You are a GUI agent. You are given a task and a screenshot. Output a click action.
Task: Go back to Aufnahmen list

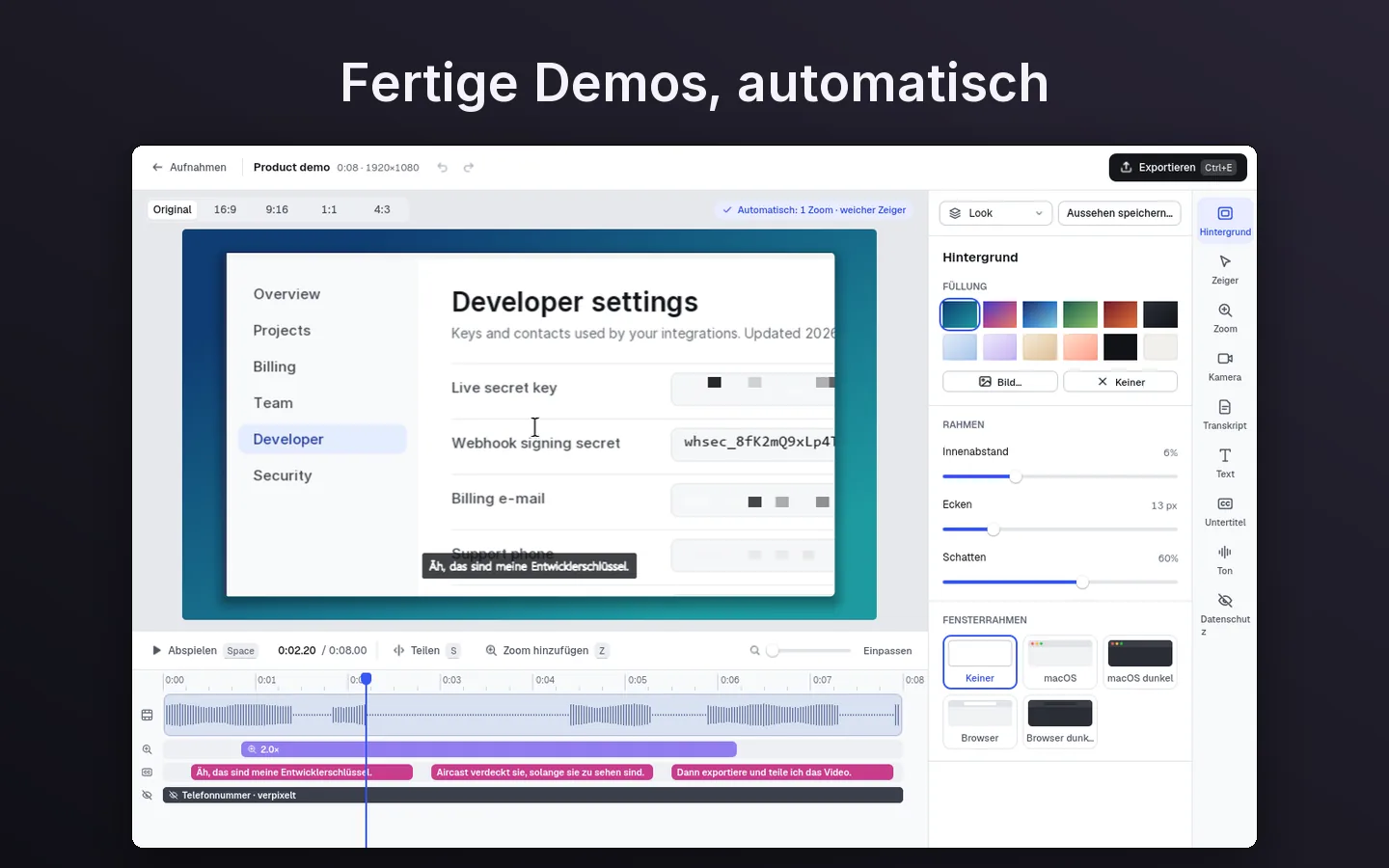click(x=189, y=168)
